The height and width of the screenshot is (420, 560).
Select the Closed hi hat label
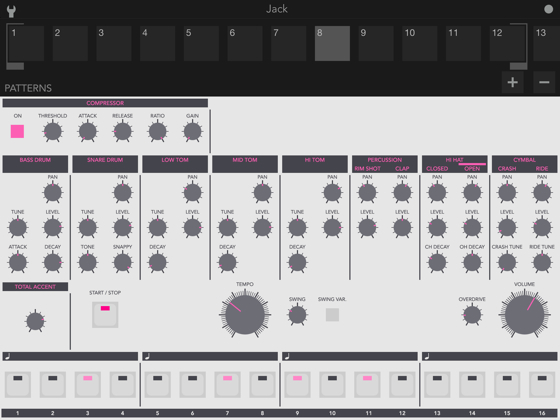tap(437, 169)
